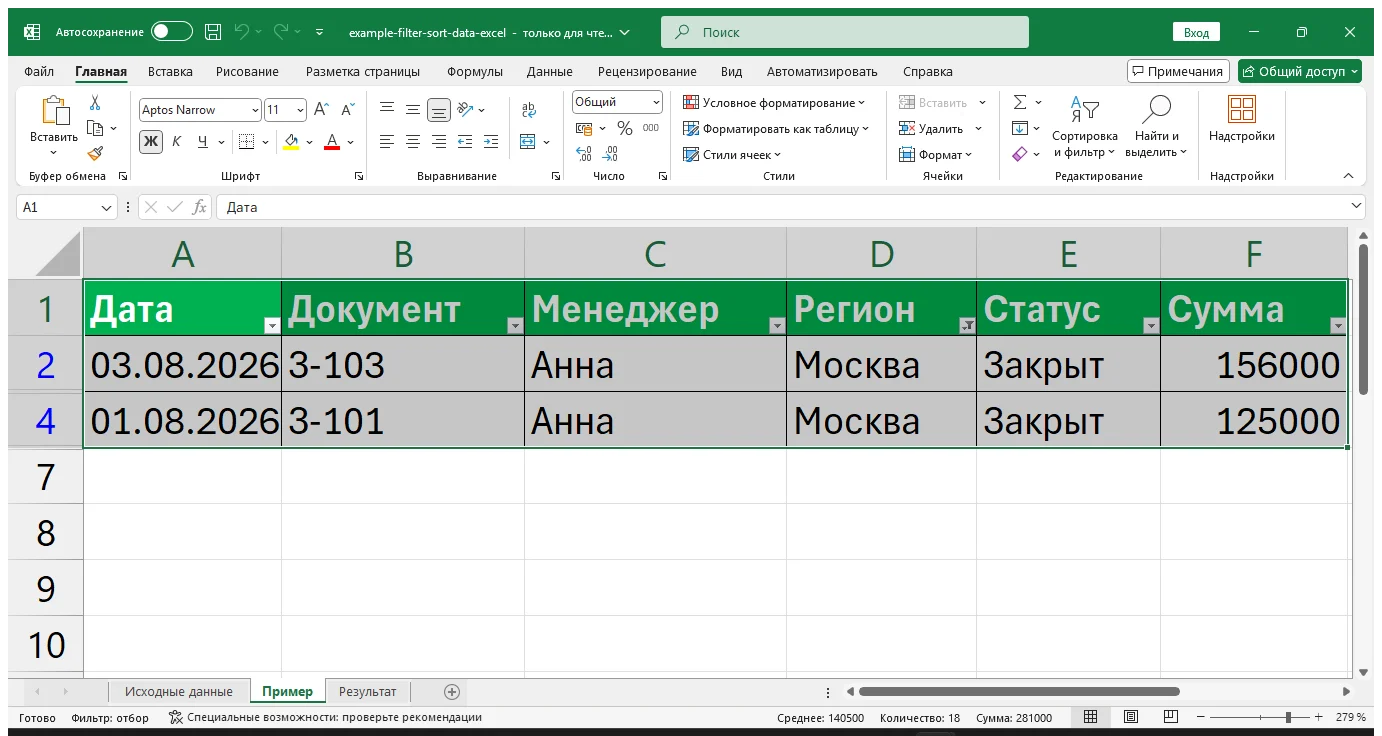The image size is (1382, 736).
Task: Align cell content to top
Action: tap(387, 110)
